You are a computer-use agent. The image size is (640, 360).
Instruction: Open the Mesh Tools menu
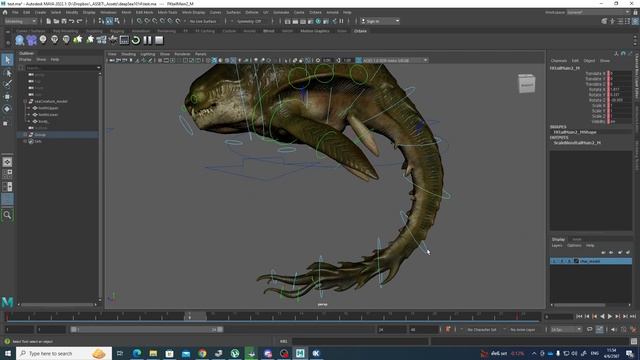[167, 12]
